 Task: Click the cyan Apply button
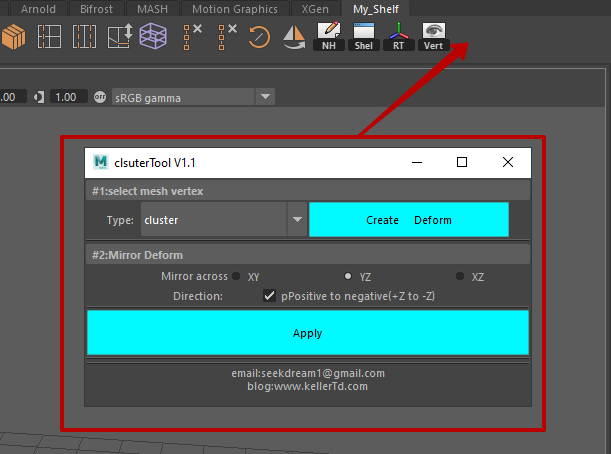click(308, 333)
